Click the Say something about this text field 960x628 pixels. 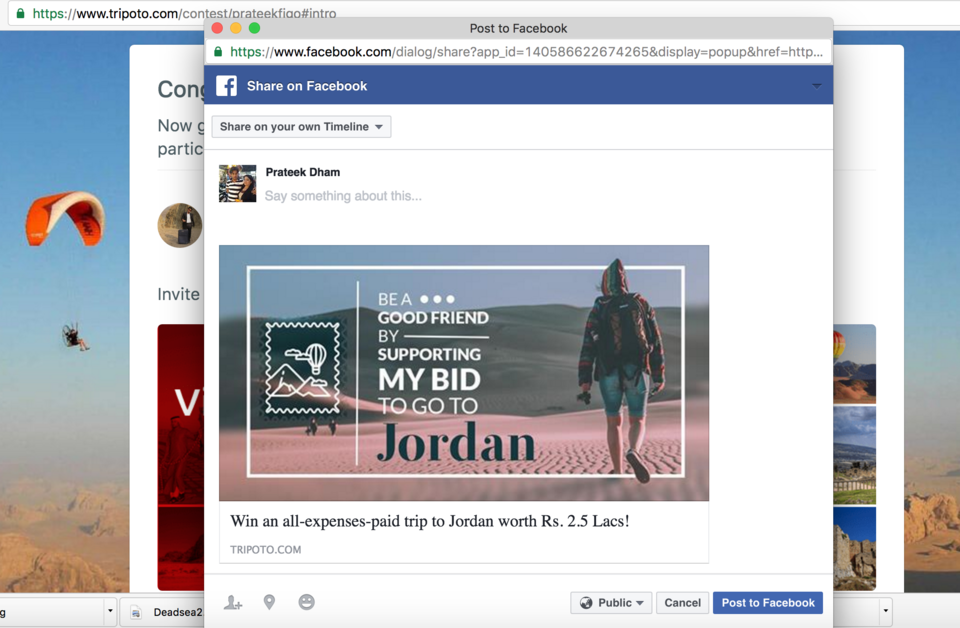click(x=343, y=196)
